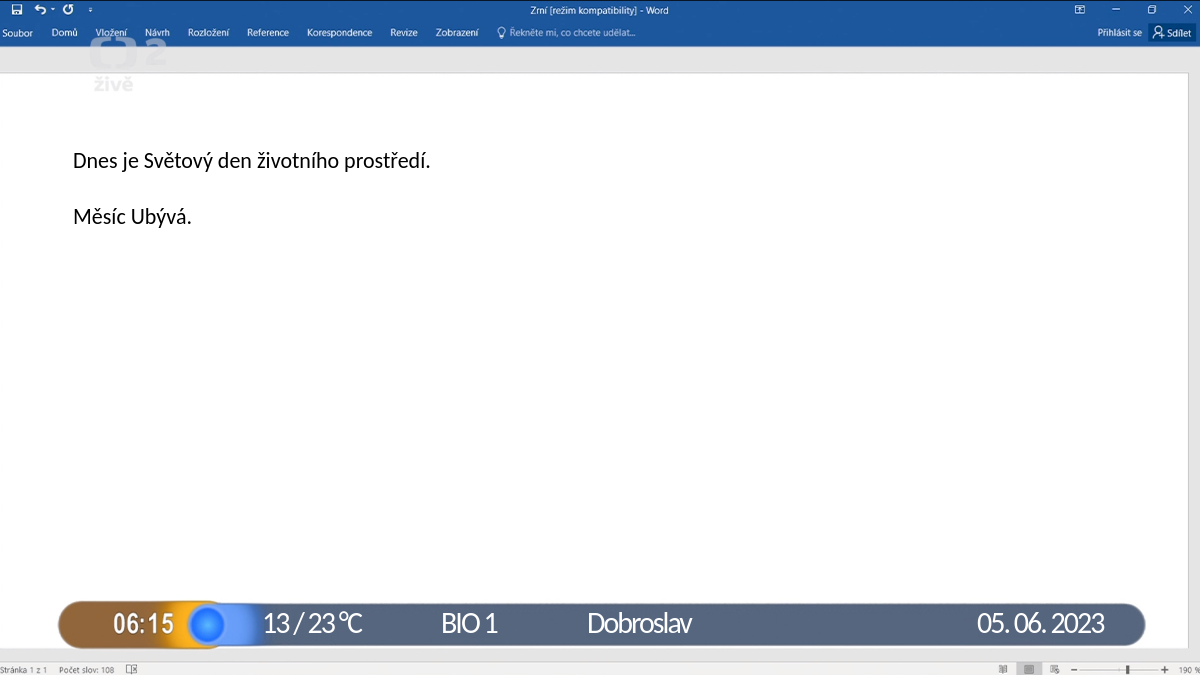Repeat the last action with the redo icon
Viewport: 1200px width, 676px height.
click(x=68, y=10)
